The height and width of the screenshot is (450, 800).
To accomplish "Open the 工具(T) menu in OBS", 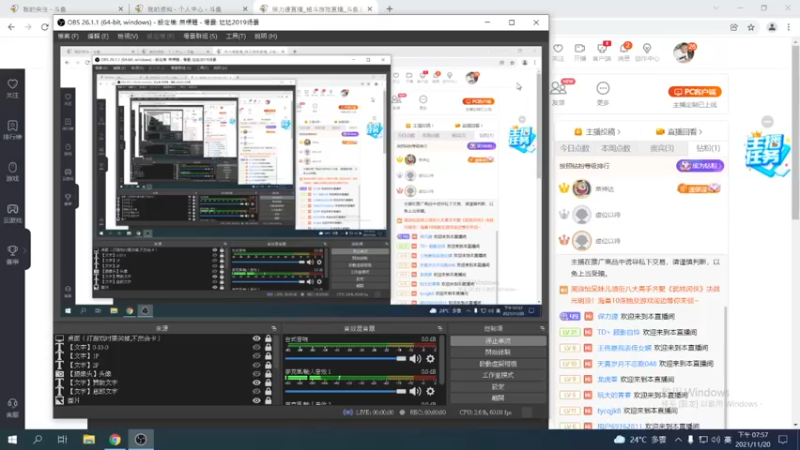I will [x=236, y=36].
